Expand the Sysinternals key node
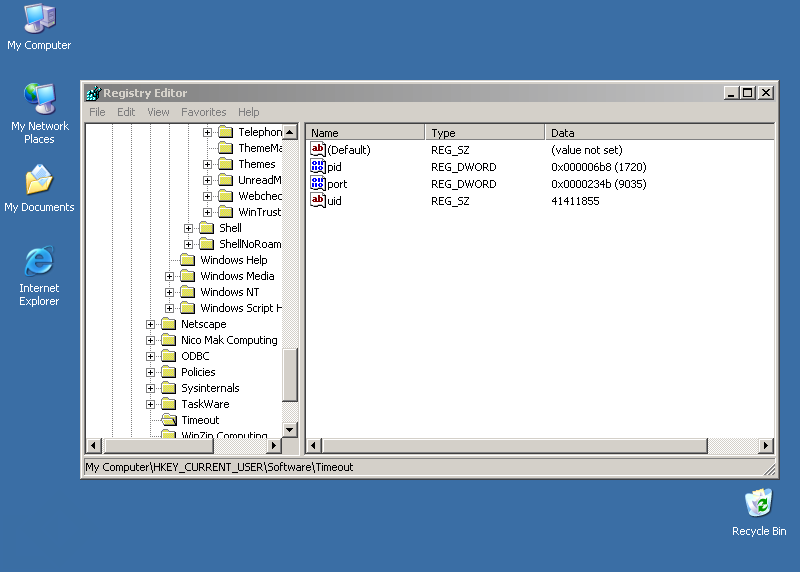The width and height of the screenshot is (800, 572). pyautogui.click(x=151, y=388)
